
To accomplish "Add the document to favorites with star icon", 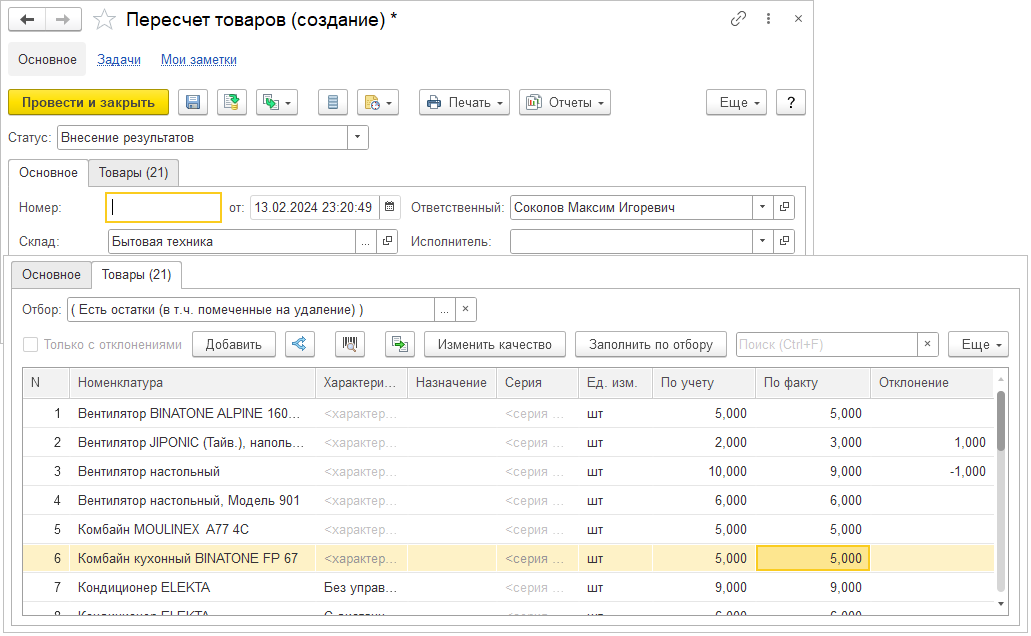I will tap(103, 20).
